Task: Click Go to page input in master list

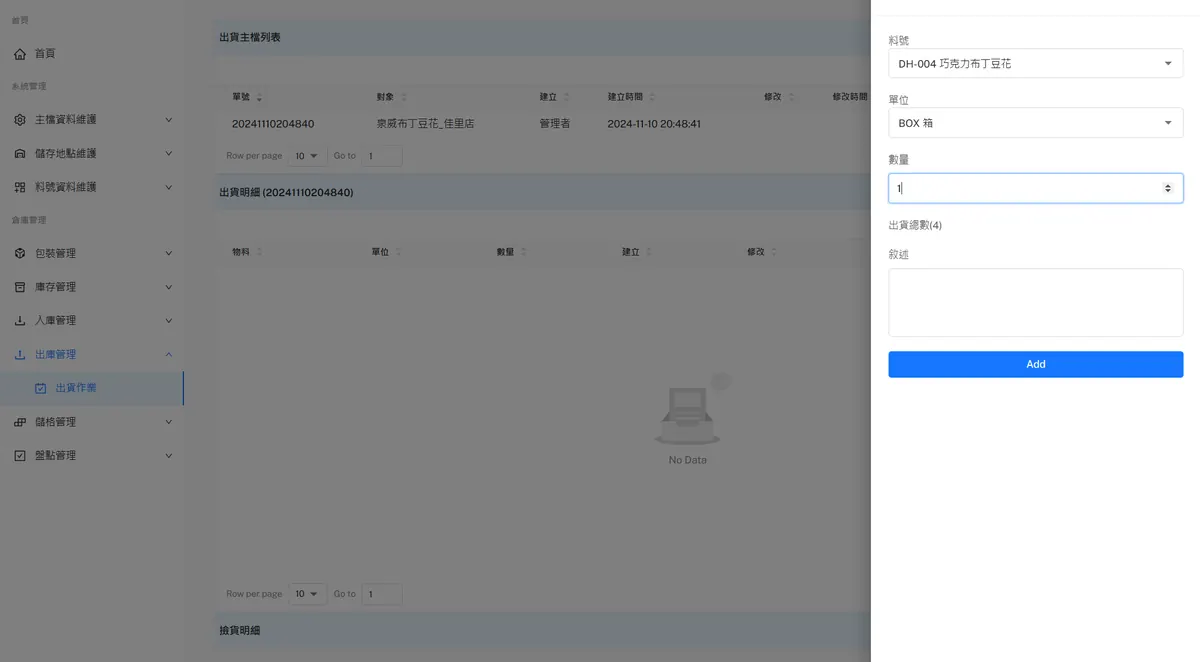Action: [382, 156]
